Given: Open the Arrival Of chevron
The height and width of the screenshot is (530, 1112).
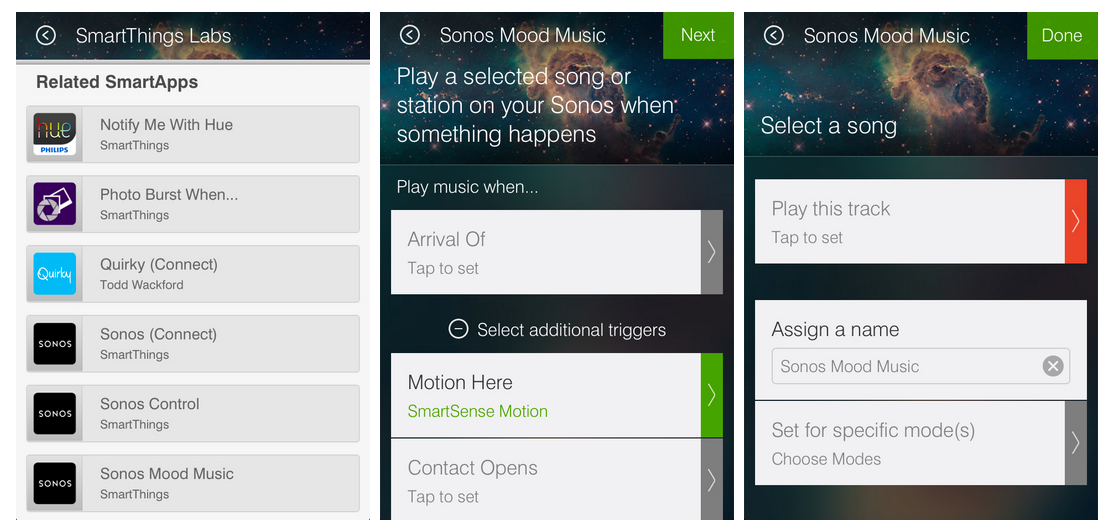Looking at the screenshot, I should pos(711,252).
